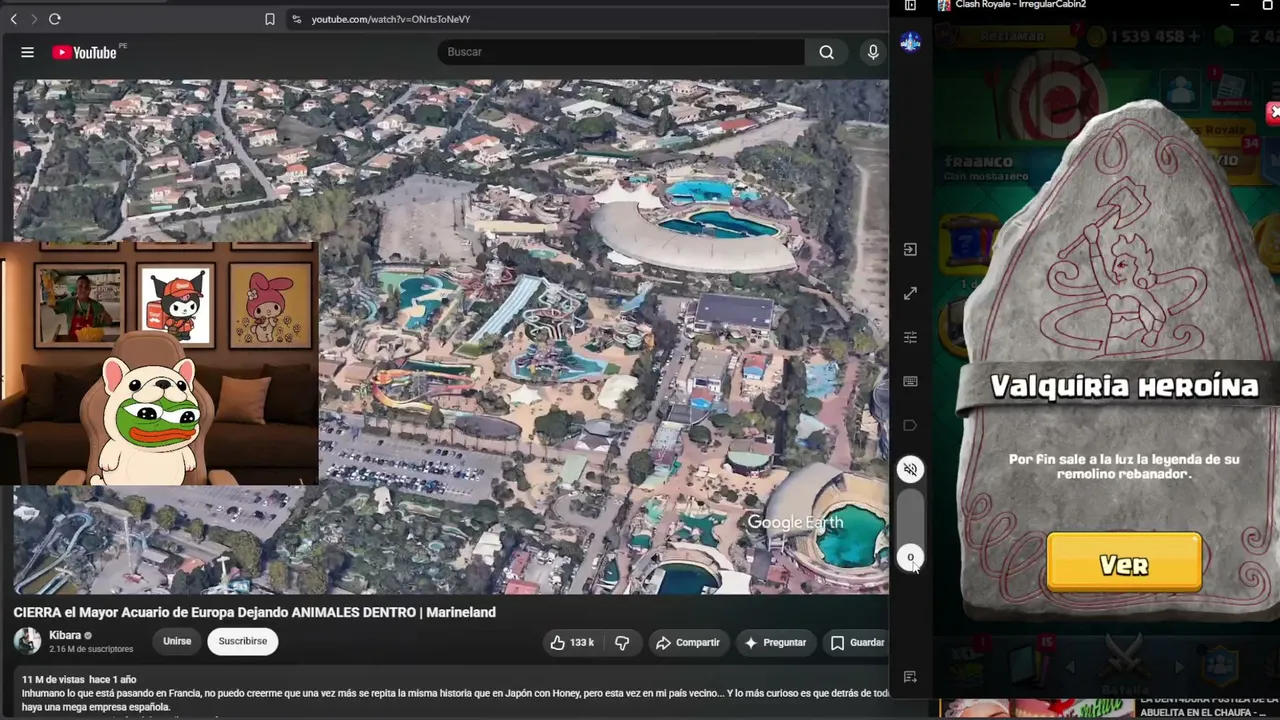Share video with Compartir button
Viewport: 1280px width, 720px height.
tap(688, 643)
